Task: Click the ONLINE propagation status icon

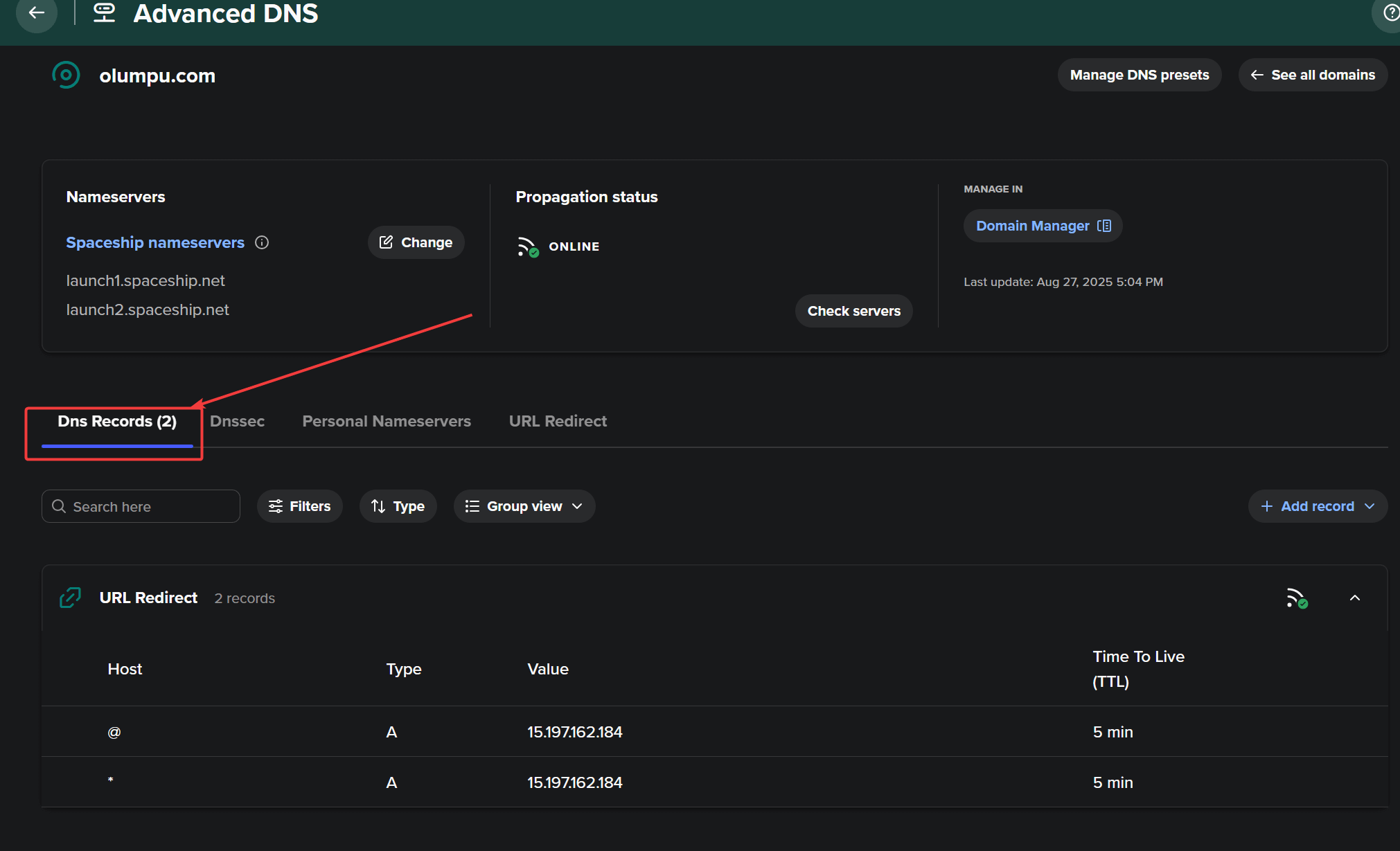Action: tap(528, 247)
